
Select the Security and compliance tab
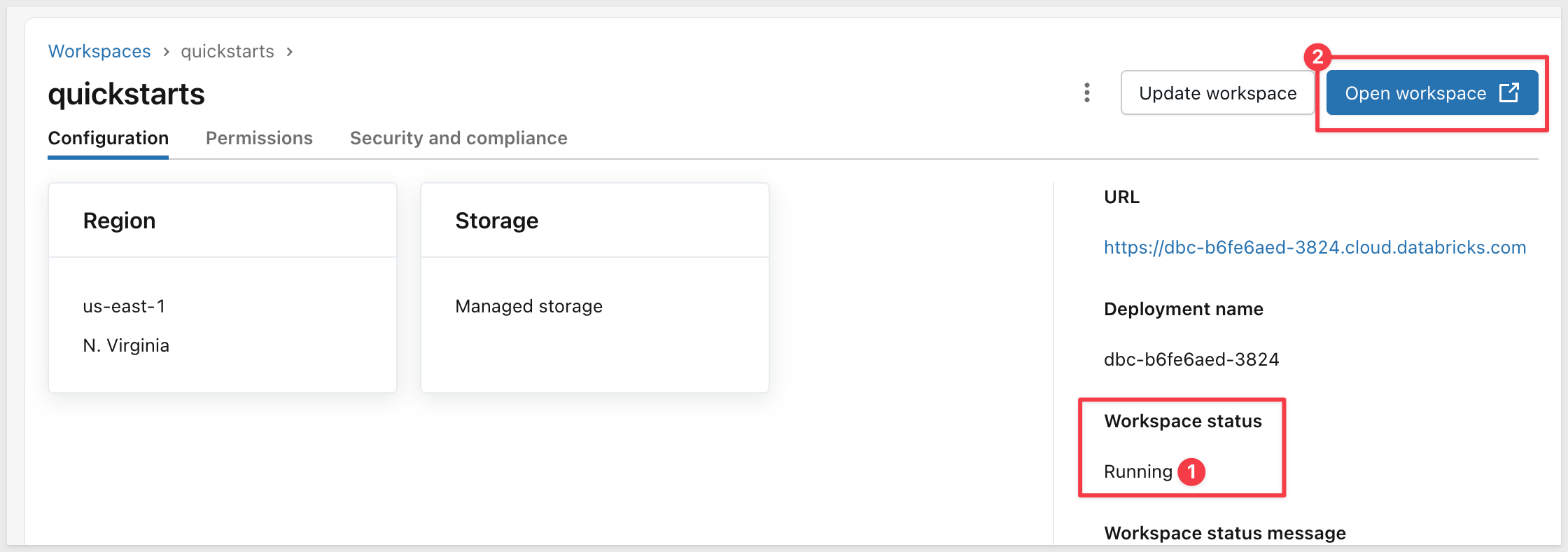(458, 138)
